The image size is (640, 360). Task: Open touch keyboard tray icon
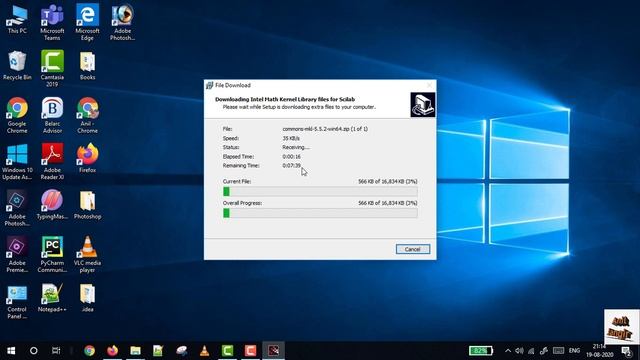[558, 351]
